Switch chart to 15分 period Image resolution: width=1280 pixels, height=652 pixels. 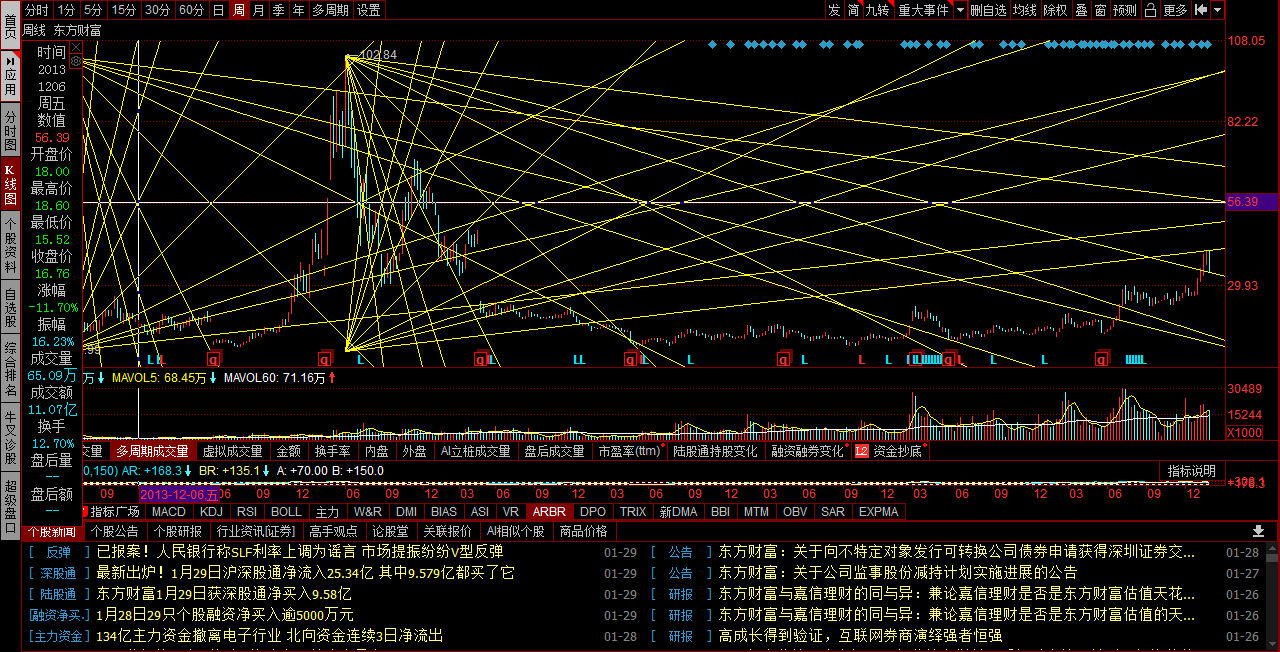[124, 10]
